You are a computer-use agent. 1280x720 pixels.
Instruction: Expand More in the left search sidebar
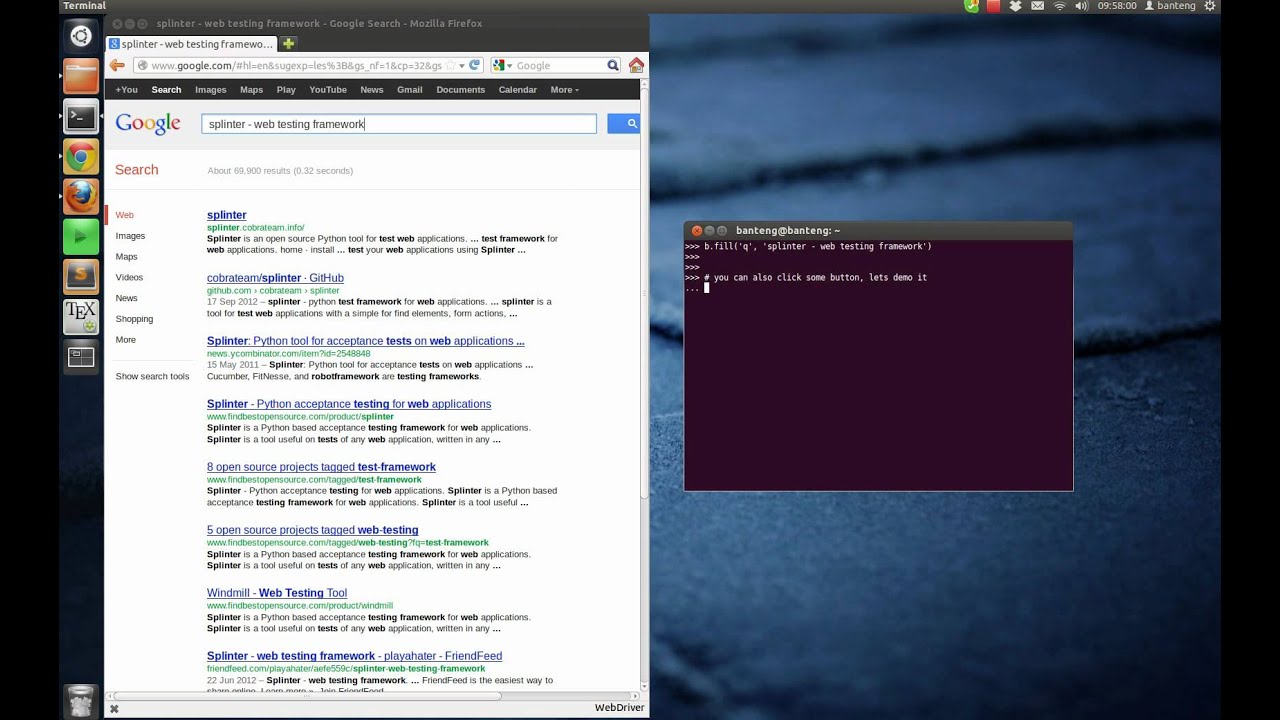pyautogui.click(x=125, y=340)
